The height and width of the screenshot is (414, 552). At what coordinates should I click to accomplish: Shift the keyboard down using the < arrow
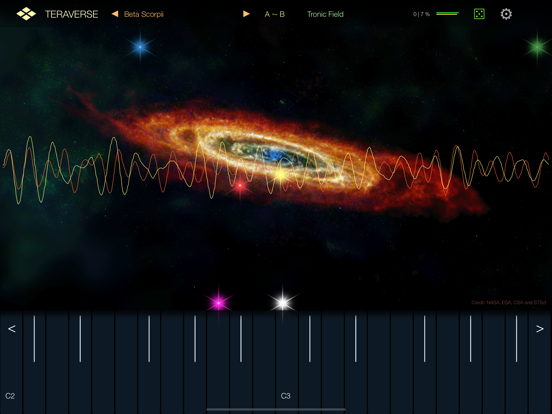pos(12,329)
